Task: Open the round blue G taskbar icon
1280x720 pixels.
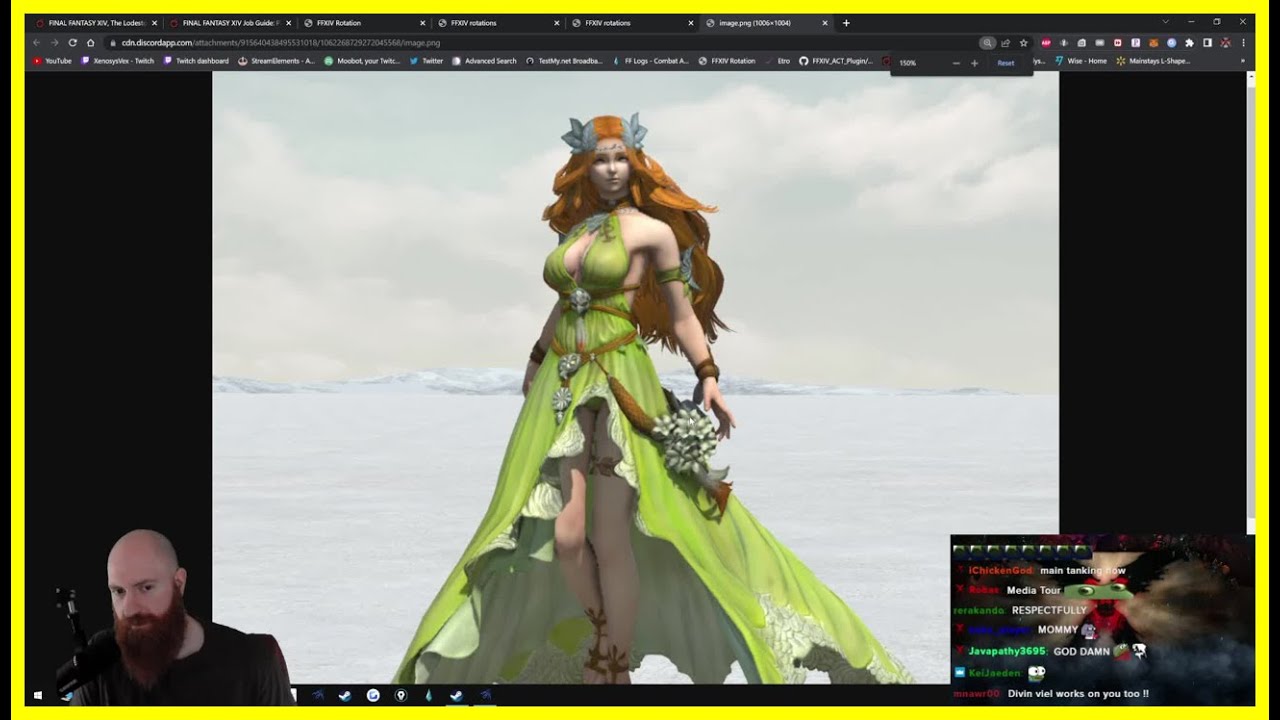Action: pos(373,695)
